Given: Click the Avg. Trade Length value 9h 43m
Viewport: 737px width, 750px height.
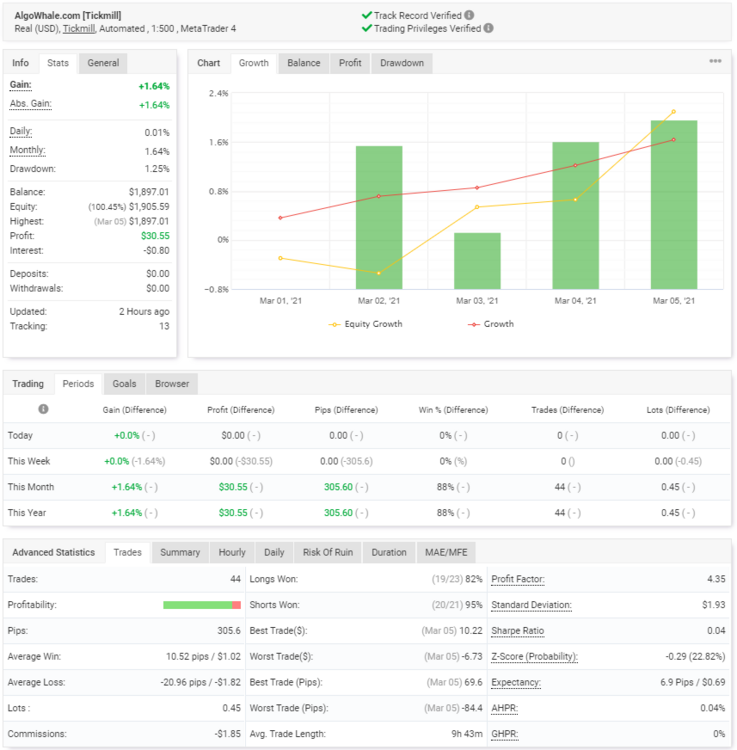Looking at the screenshot, I should pos(467,734).
